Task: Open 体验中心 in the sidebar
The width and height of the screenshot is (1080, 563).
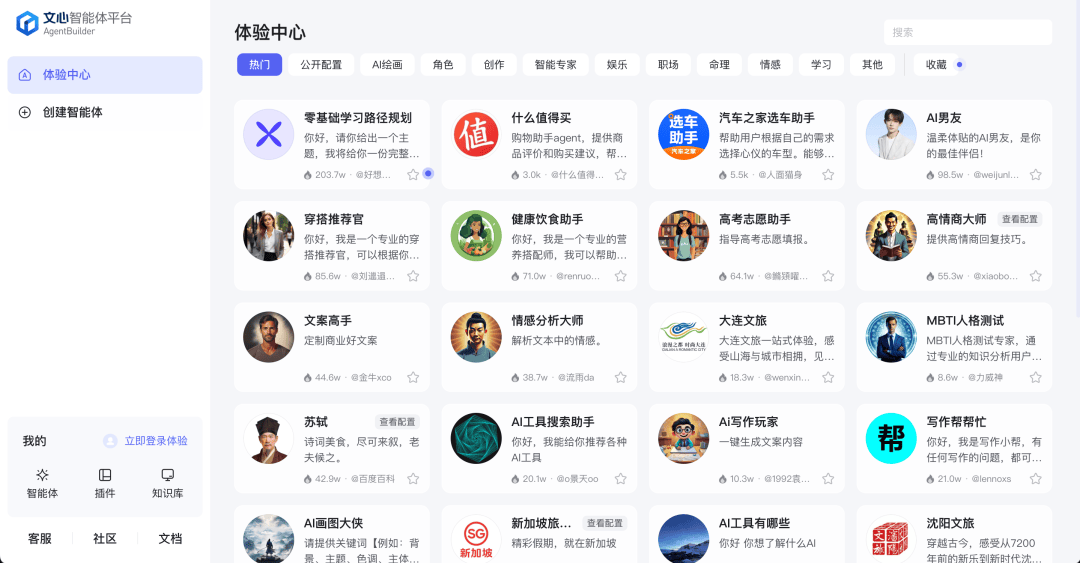Action: [x=105, y=74]
